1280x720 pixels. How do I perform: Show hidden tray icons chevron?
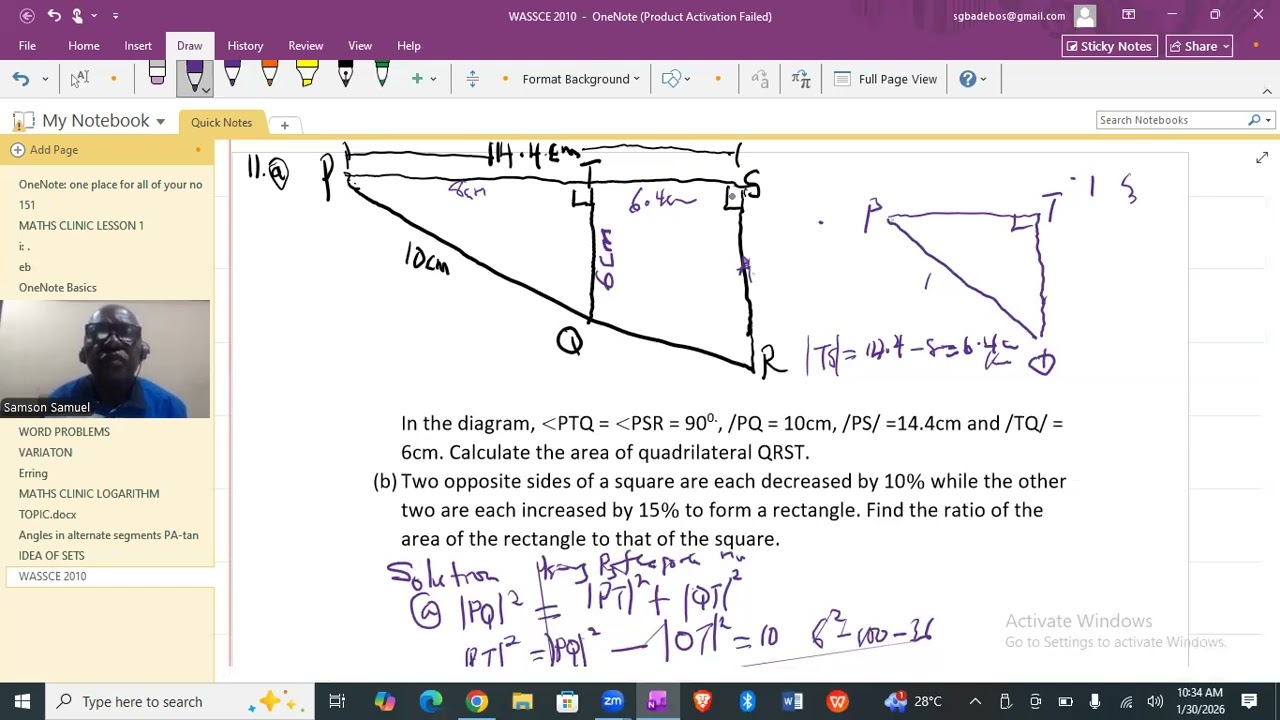pos(975,702)
